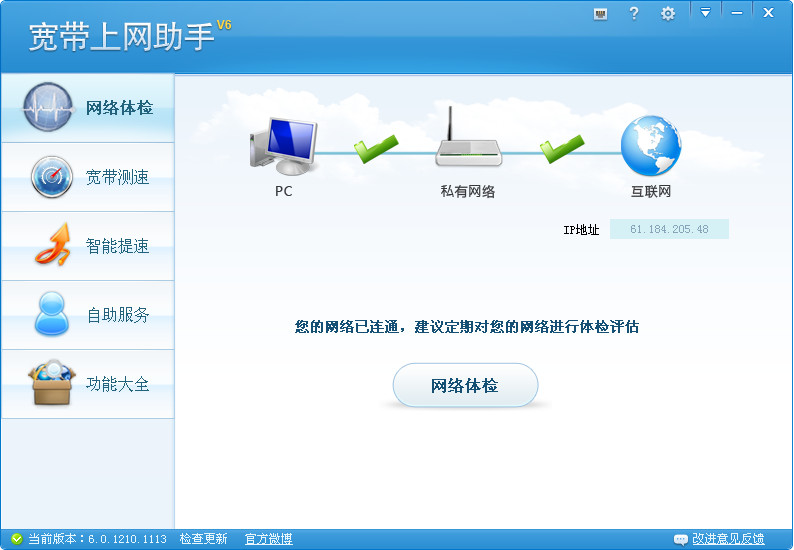The image size is (794, 550).
Task: Open the 功能大全 sidebar tab
Action: [x=88, y=384]
